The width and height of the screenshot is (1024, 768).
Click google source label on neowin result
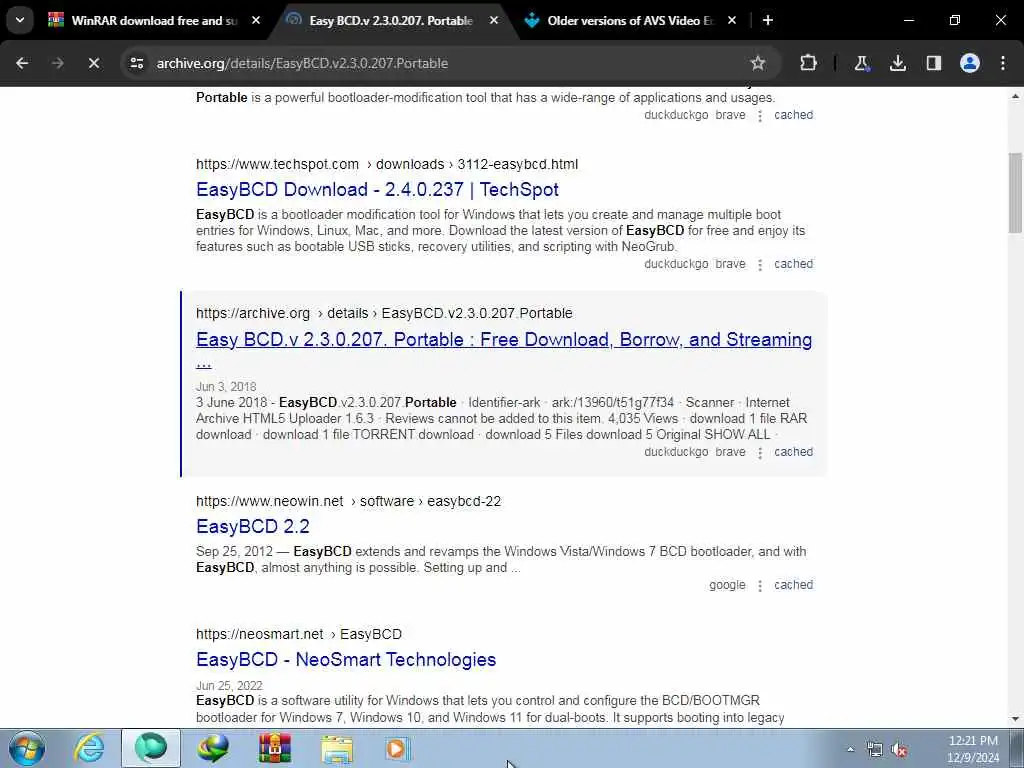tap(727, 585)
